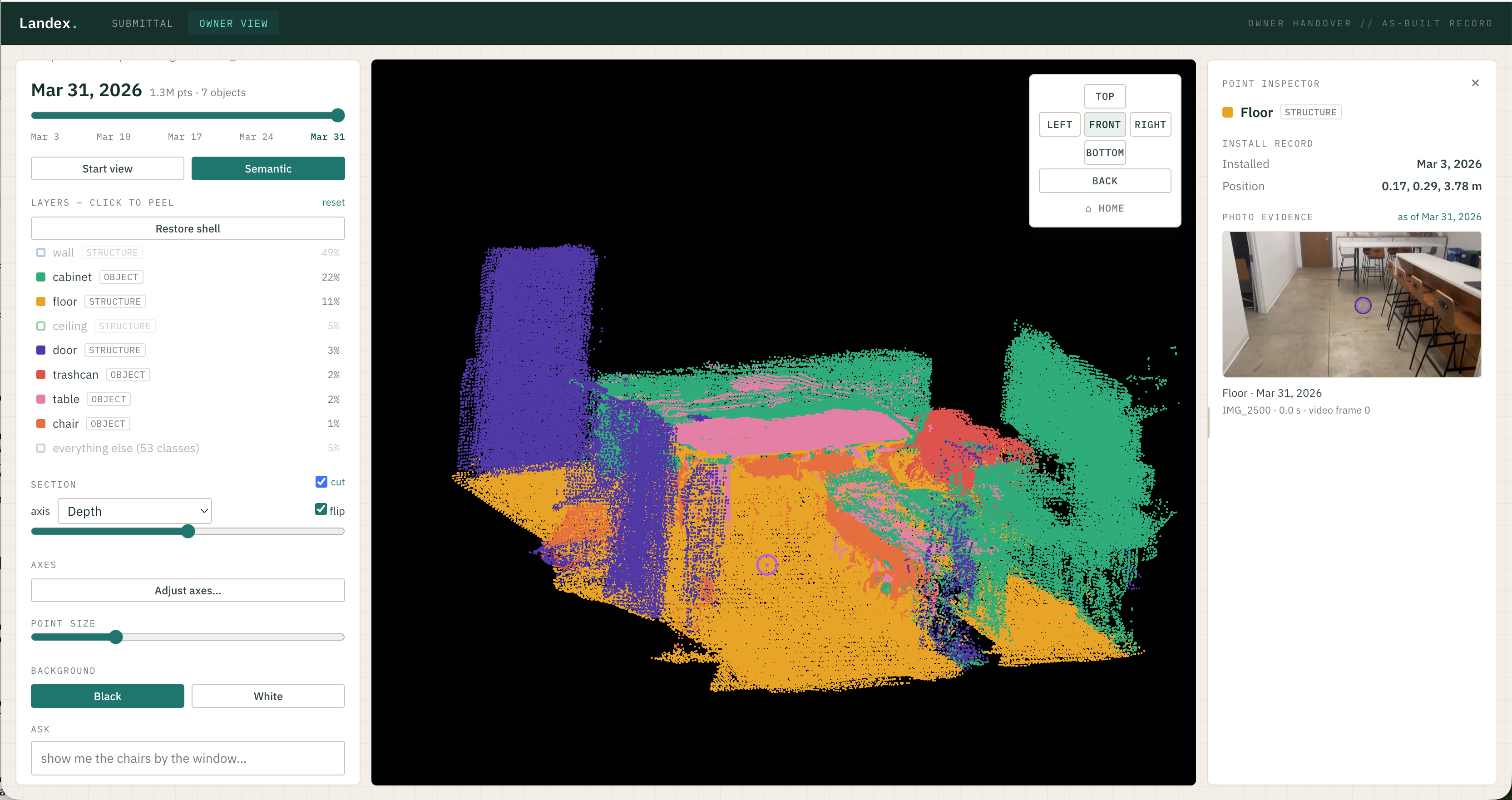Close the Point Inspector panel
Viewport: 1512px width, 800px height.
(1475, 83)
